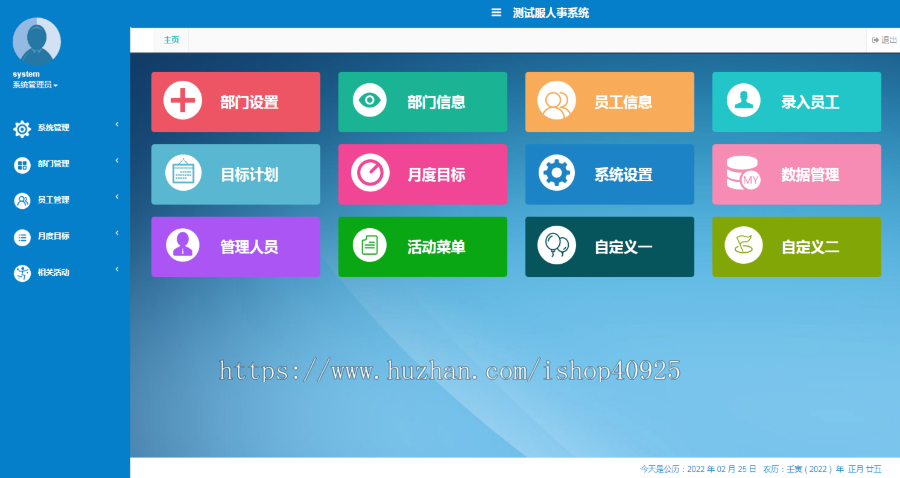The height and width of the screenshot is (478, 900).
Task: Click the 活动菜单 document icon tile
Action: click(x=422, y=246)
